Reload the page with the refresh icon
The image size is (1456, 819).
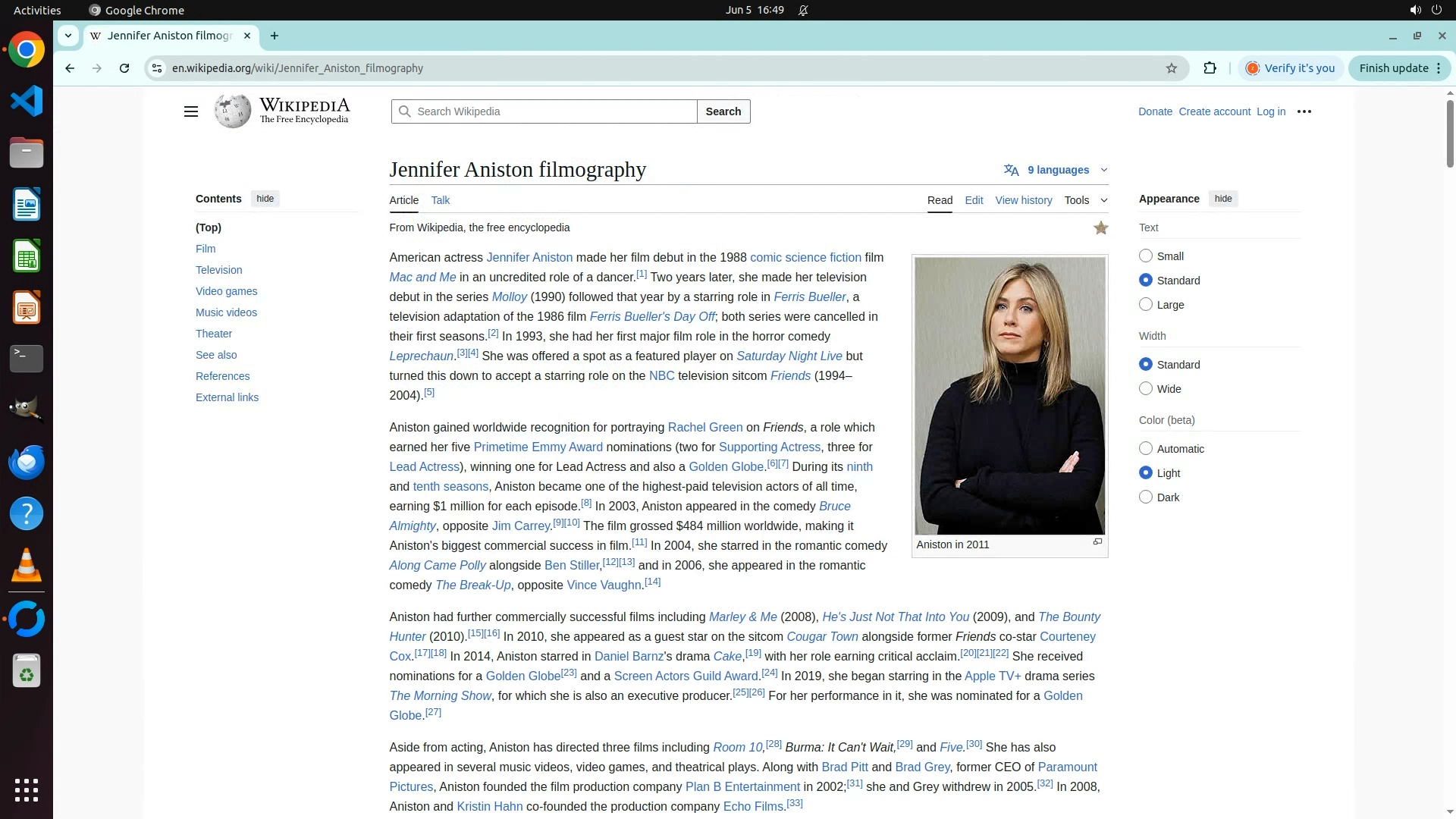coord(124,68)
